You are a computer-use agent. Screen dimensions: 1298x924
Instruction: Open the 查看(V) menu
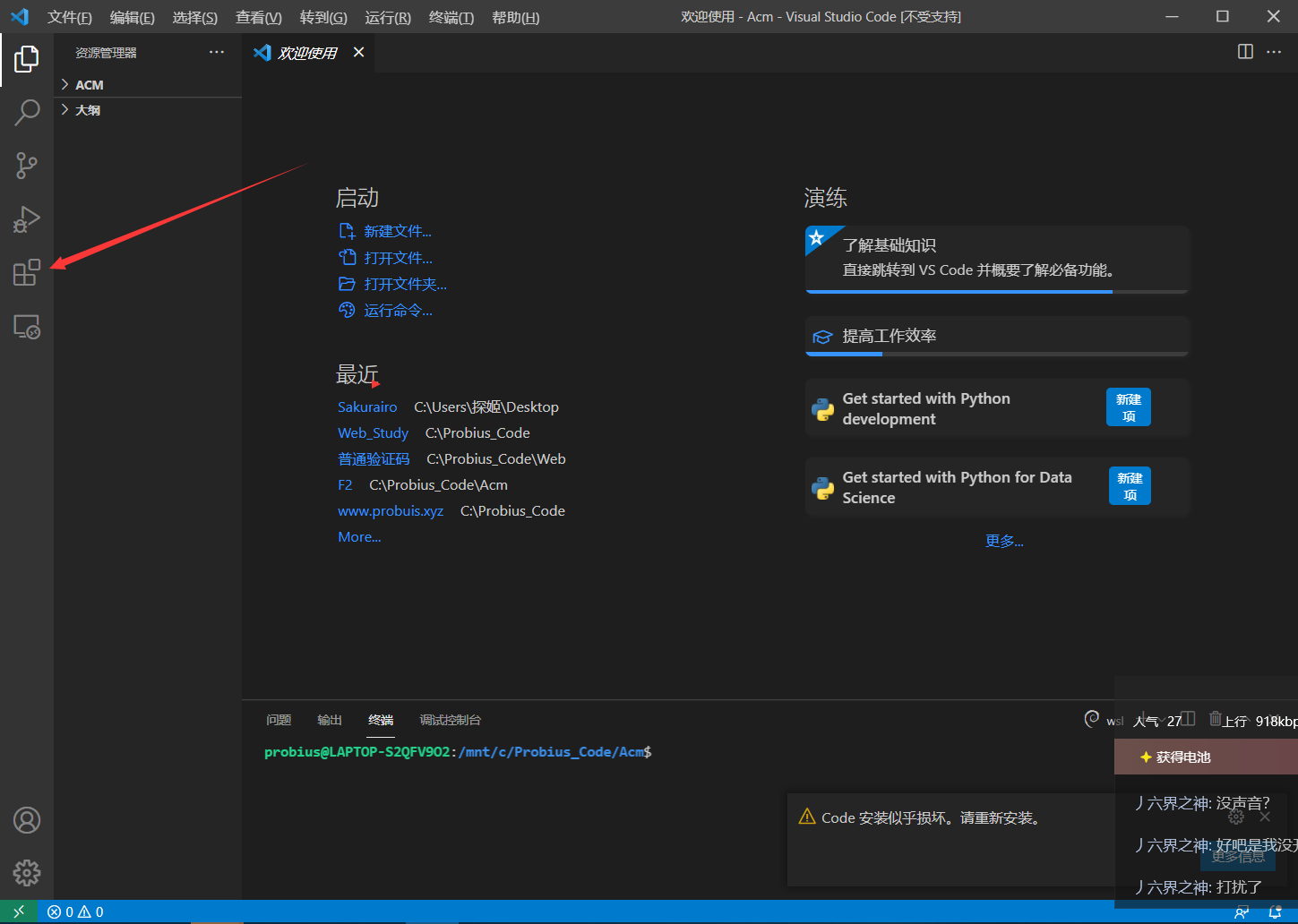258,17
